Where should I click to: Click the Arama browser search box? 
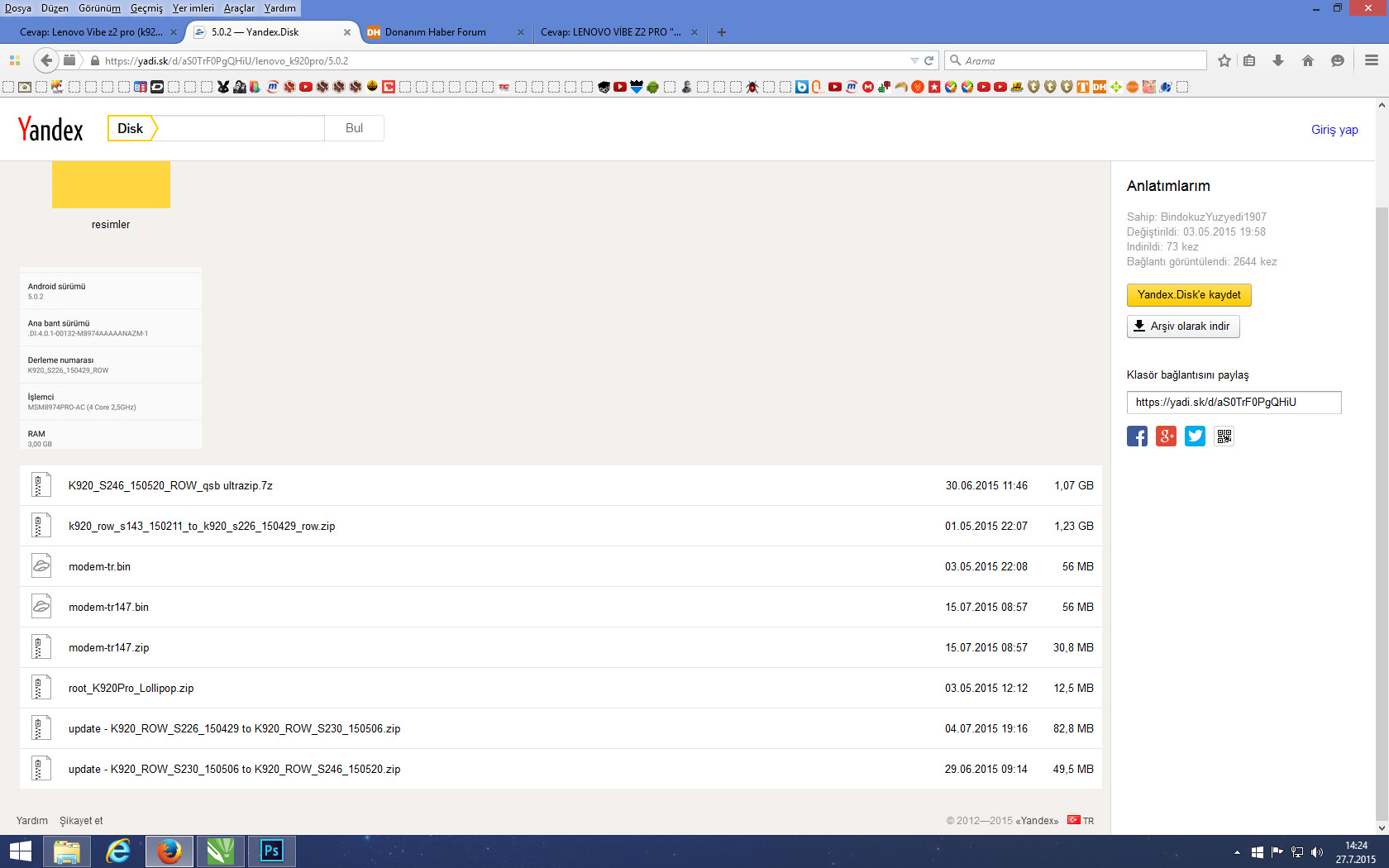pos(1076,60)
